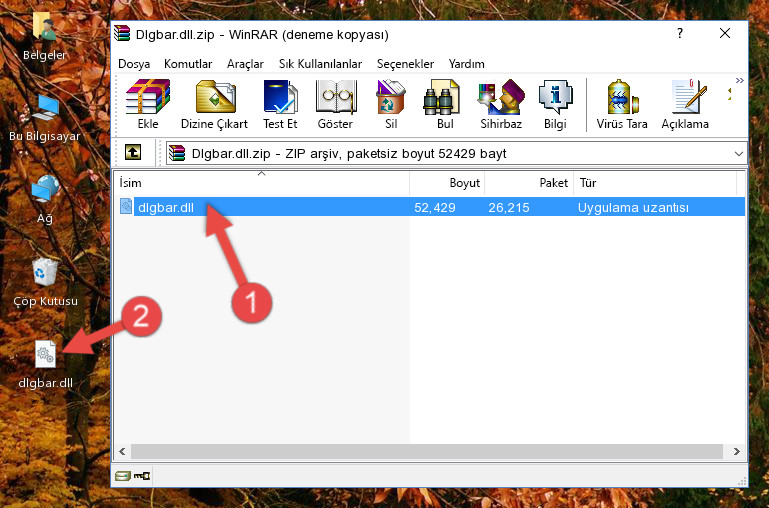
Task: Expand hidden toolbar items chevron
Action: [x=740, y=80]
